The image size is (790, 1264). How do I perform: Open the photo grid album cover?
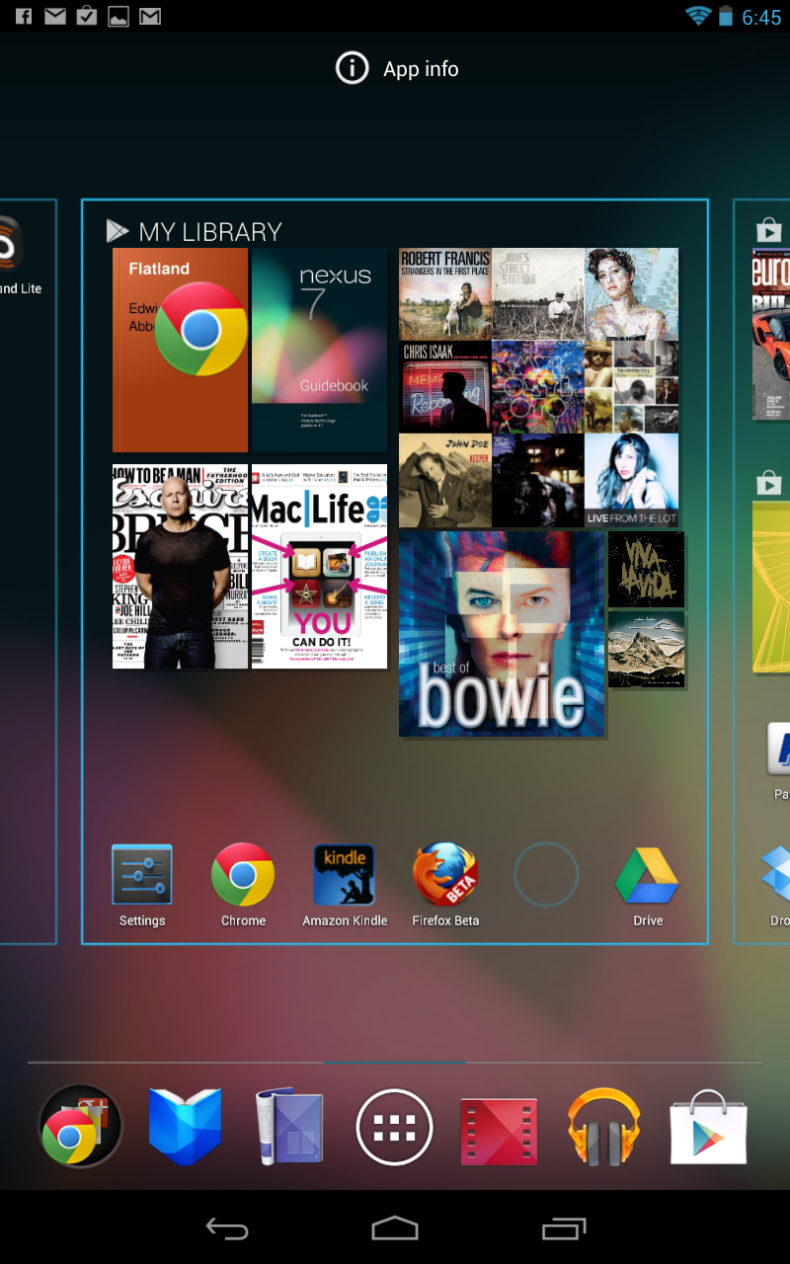(631, 387)
